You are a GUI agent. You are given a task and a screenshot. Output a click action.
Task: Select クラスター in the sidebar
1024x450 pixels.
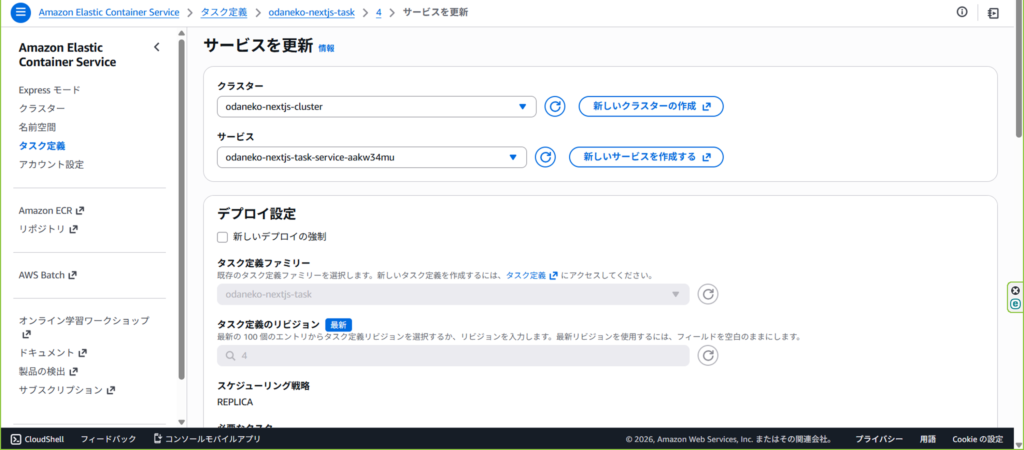coord(42,108)
